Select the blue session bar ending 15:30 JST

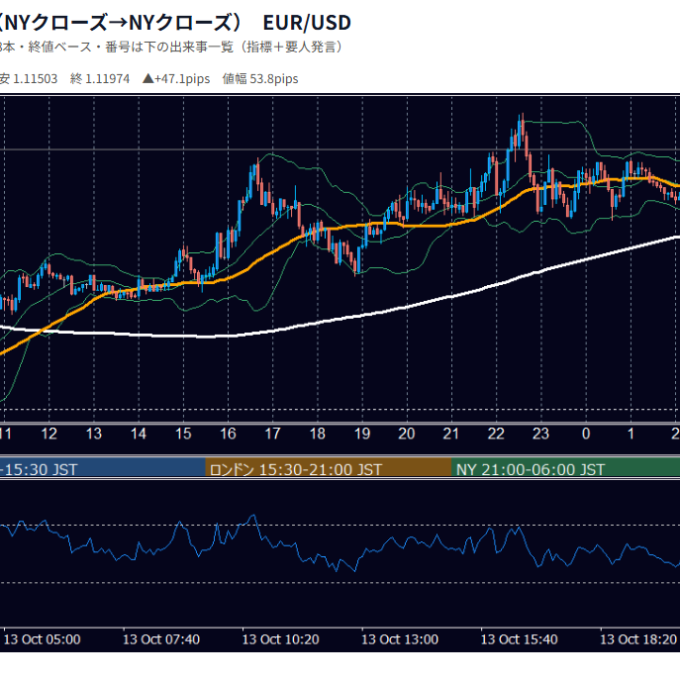pos(102,468)
